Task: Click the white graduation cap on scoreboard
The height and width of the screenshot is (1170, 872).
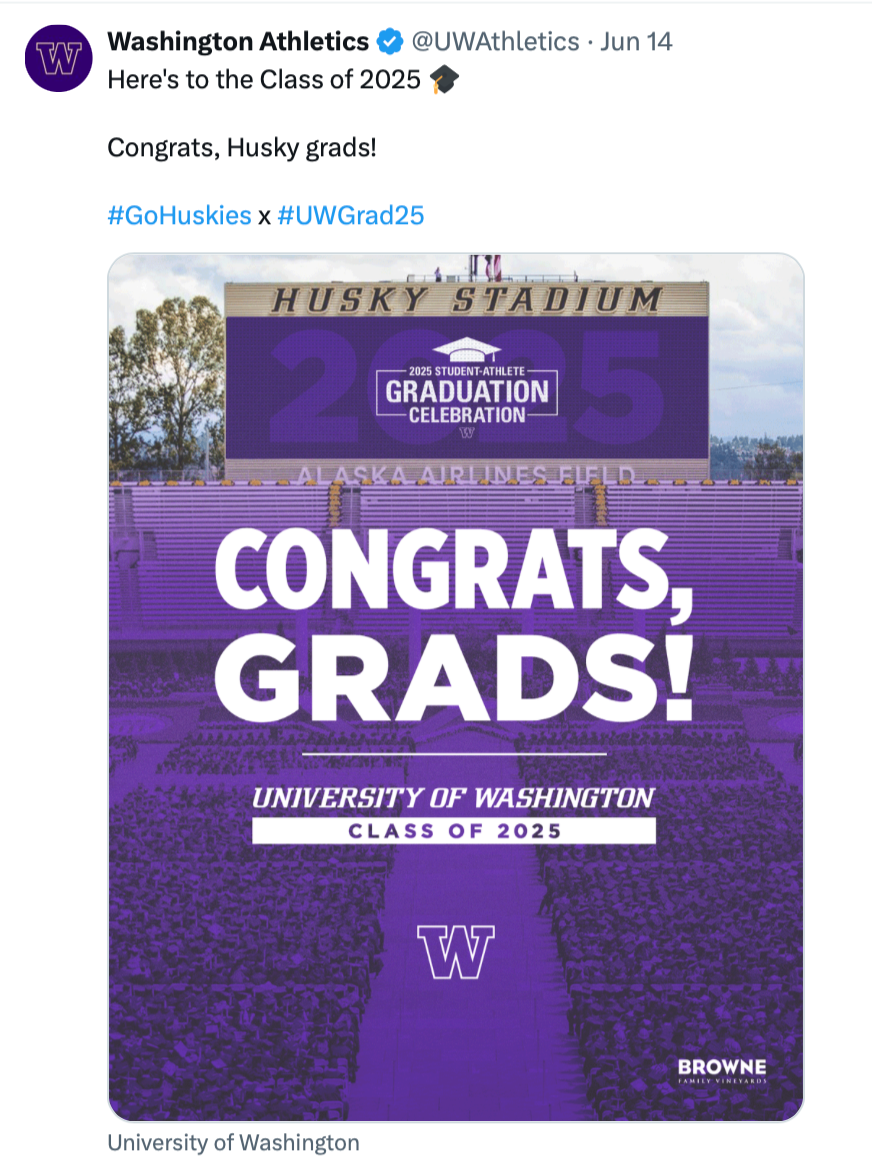Action: 467,349
